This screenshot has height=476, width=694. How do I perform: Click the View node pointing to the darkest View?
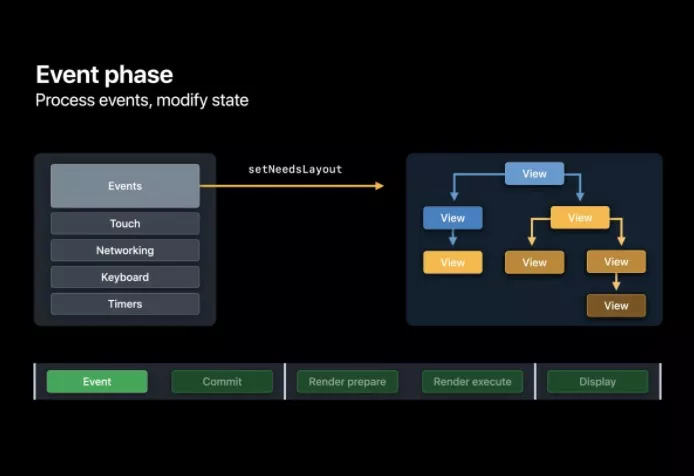(x=616, y=262)
